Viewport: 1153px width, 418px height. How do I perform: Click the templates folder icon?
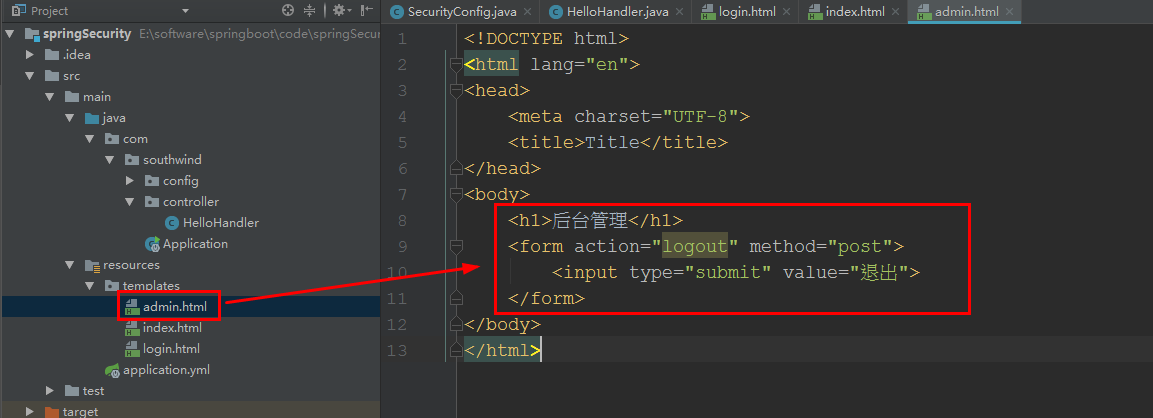[112, 286]
